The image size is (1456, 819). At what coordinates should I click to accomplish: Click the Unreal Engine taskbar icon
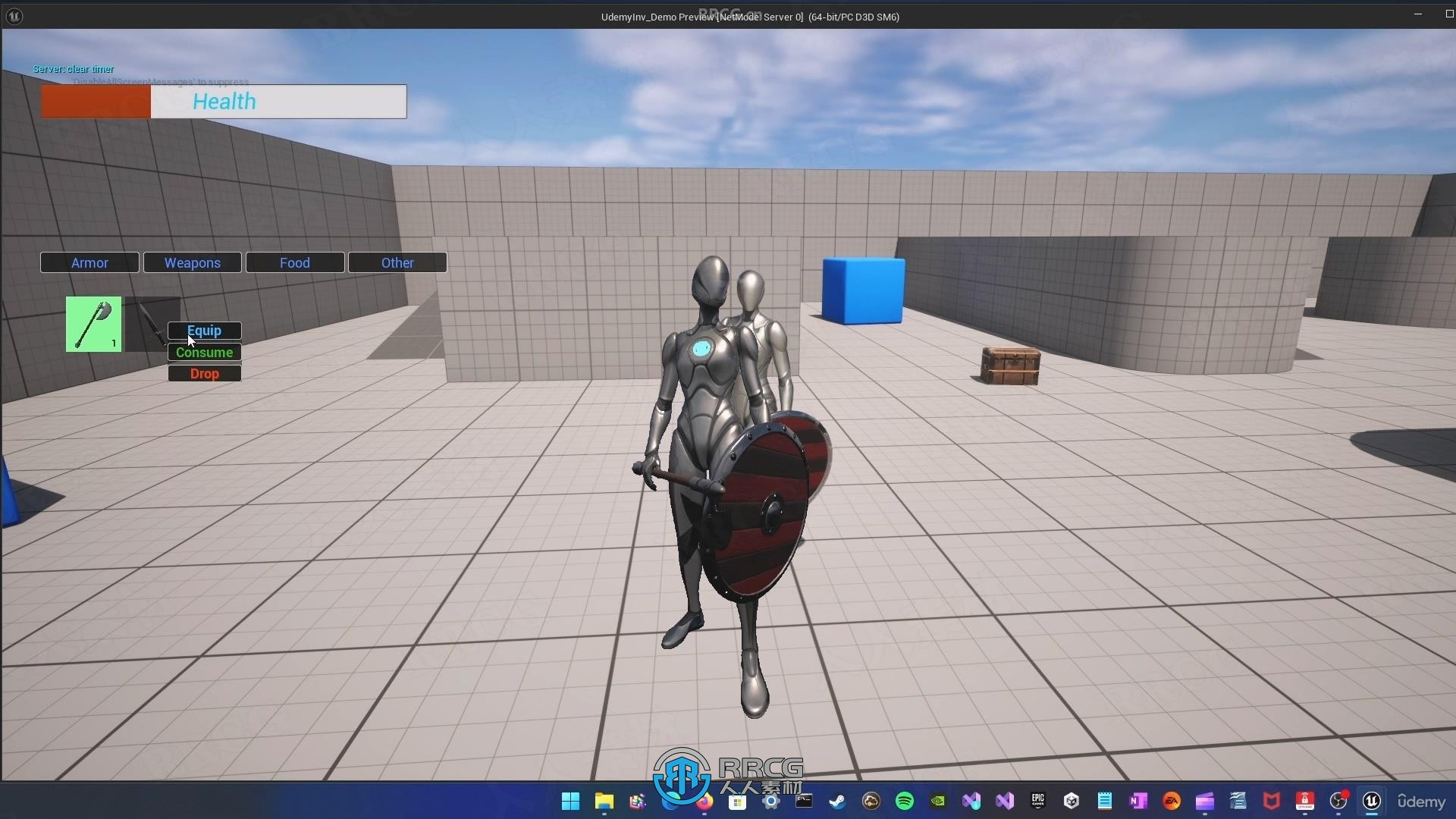[1371, 800]
